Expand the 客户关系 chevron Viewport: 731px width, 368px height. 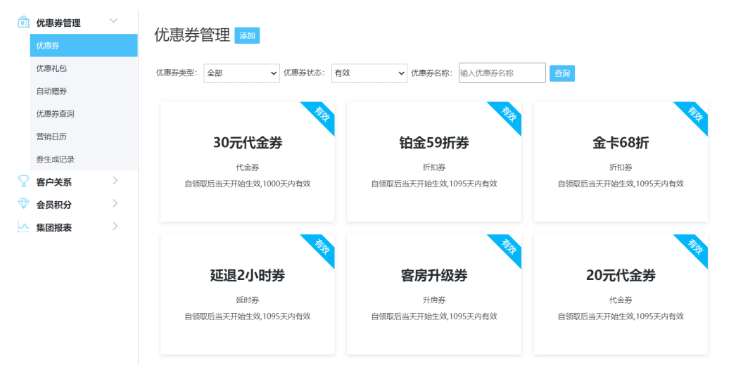115,181
